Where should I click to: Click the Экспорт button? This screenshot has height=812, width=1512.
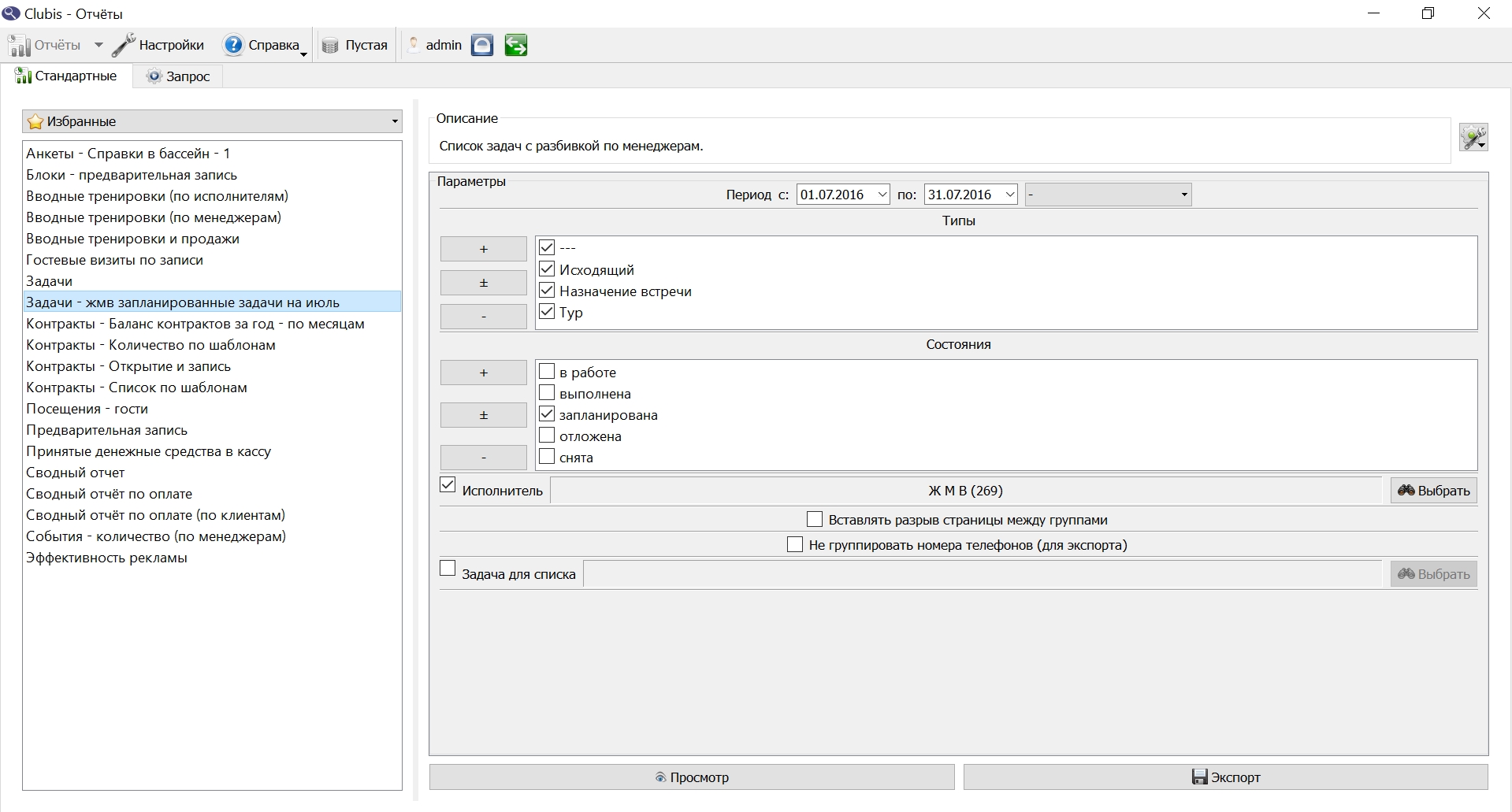(x=1225, y=777)
